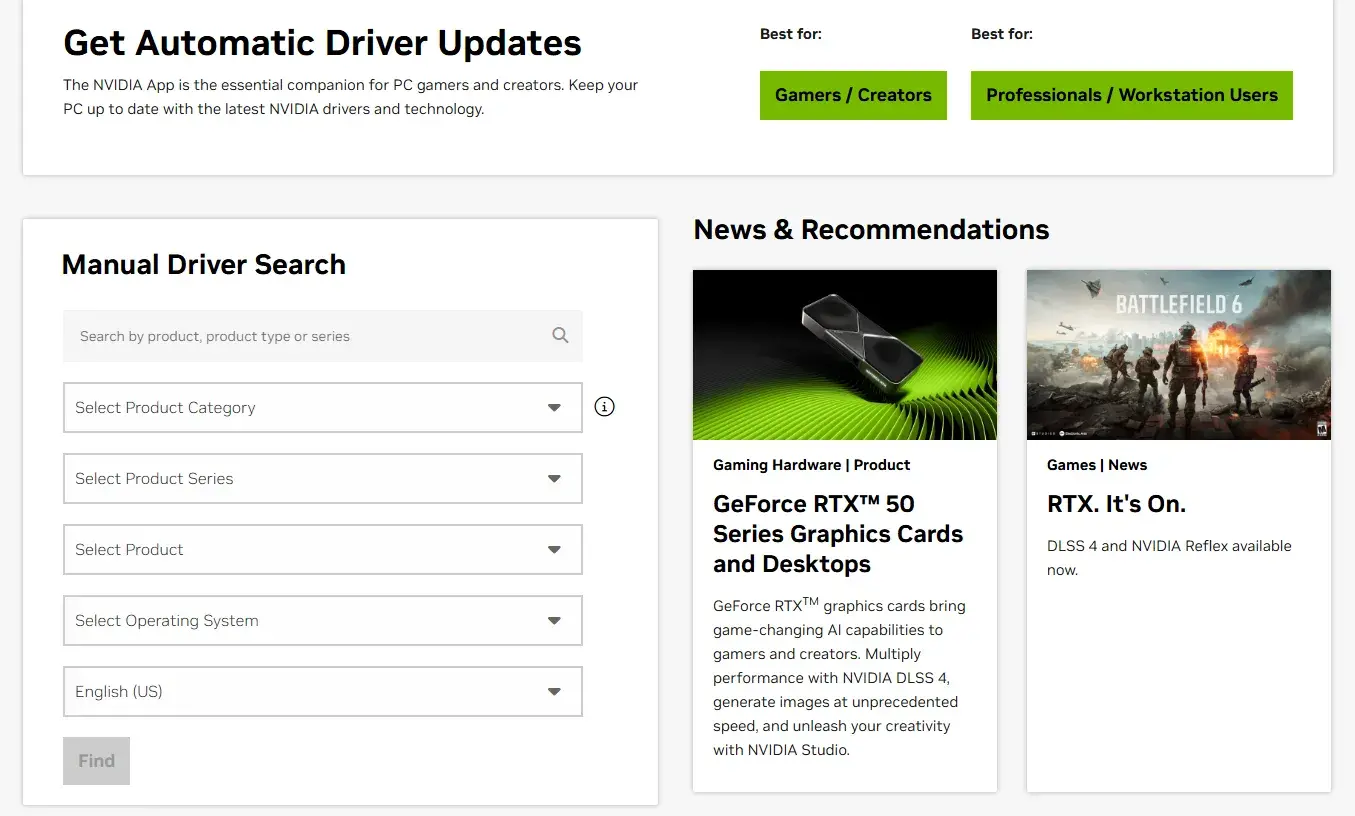Click the chevron on the Select Product field
Screen dimensions: 1355x816
(554, 549)
